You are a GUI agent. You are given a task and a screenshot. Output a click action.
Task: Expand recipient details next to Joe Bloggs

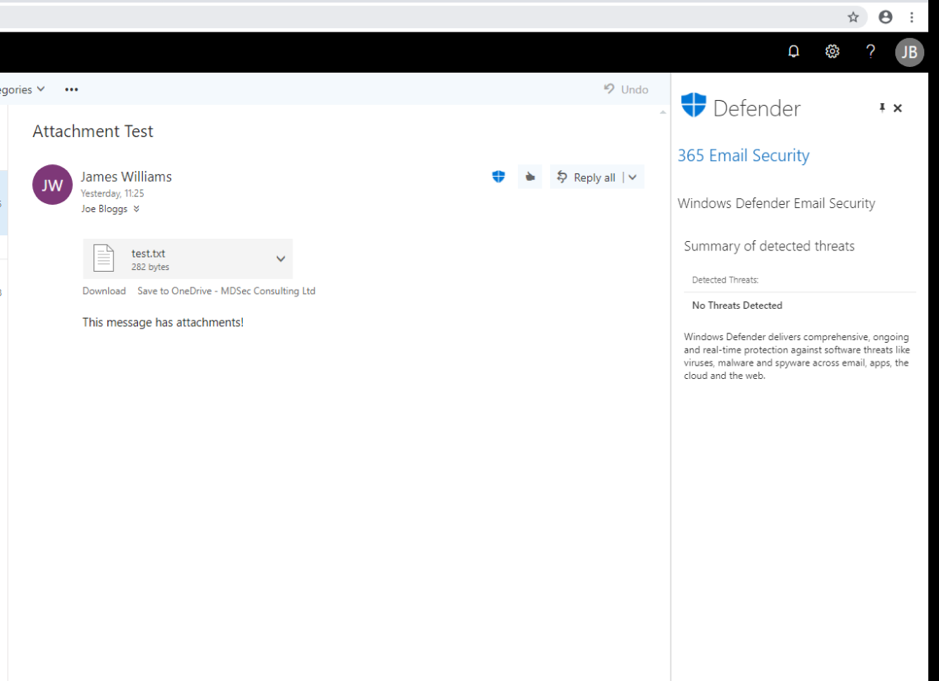(137, 208)
